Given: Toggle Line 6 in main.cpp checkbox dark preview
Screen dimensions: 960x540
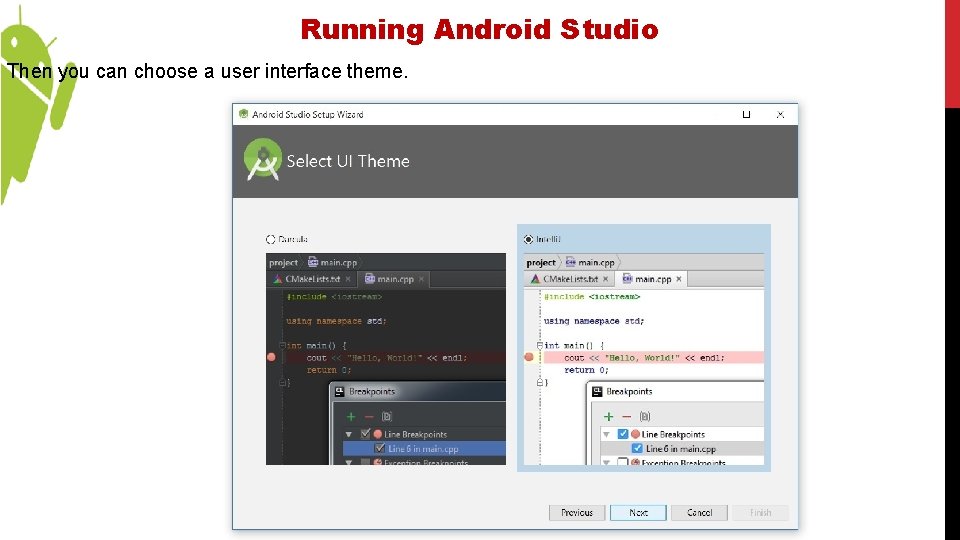Looking at the screenshot, I should tap(380, 448).
